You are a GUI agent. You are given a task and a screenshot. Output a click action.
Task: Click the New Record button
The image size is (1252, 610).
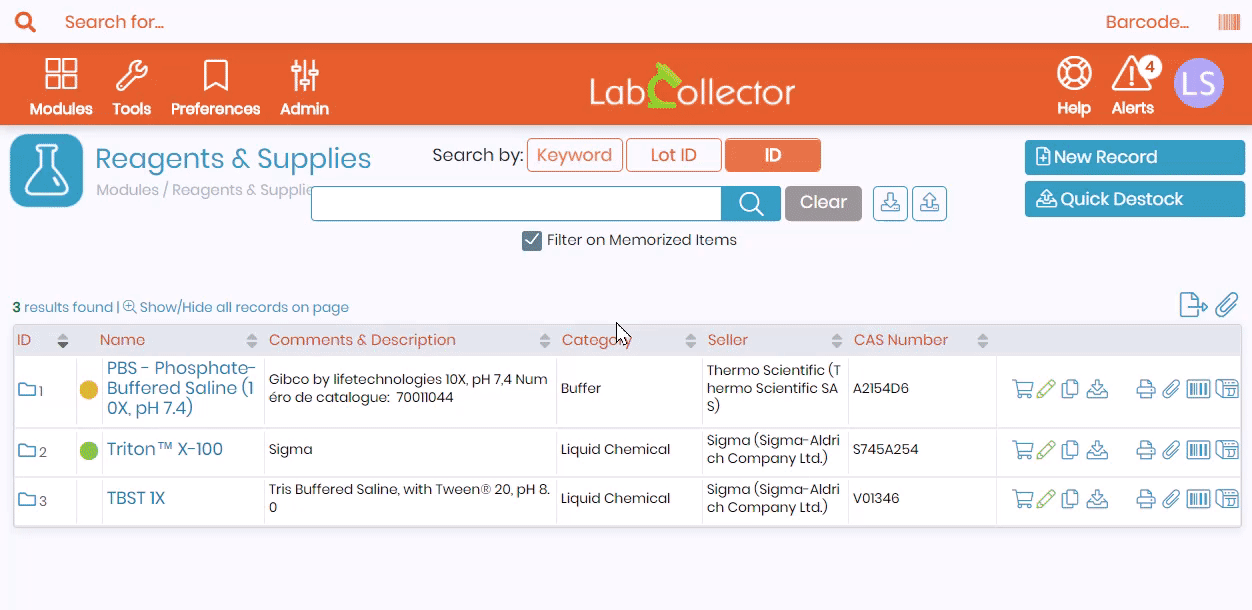(1135, 157)
